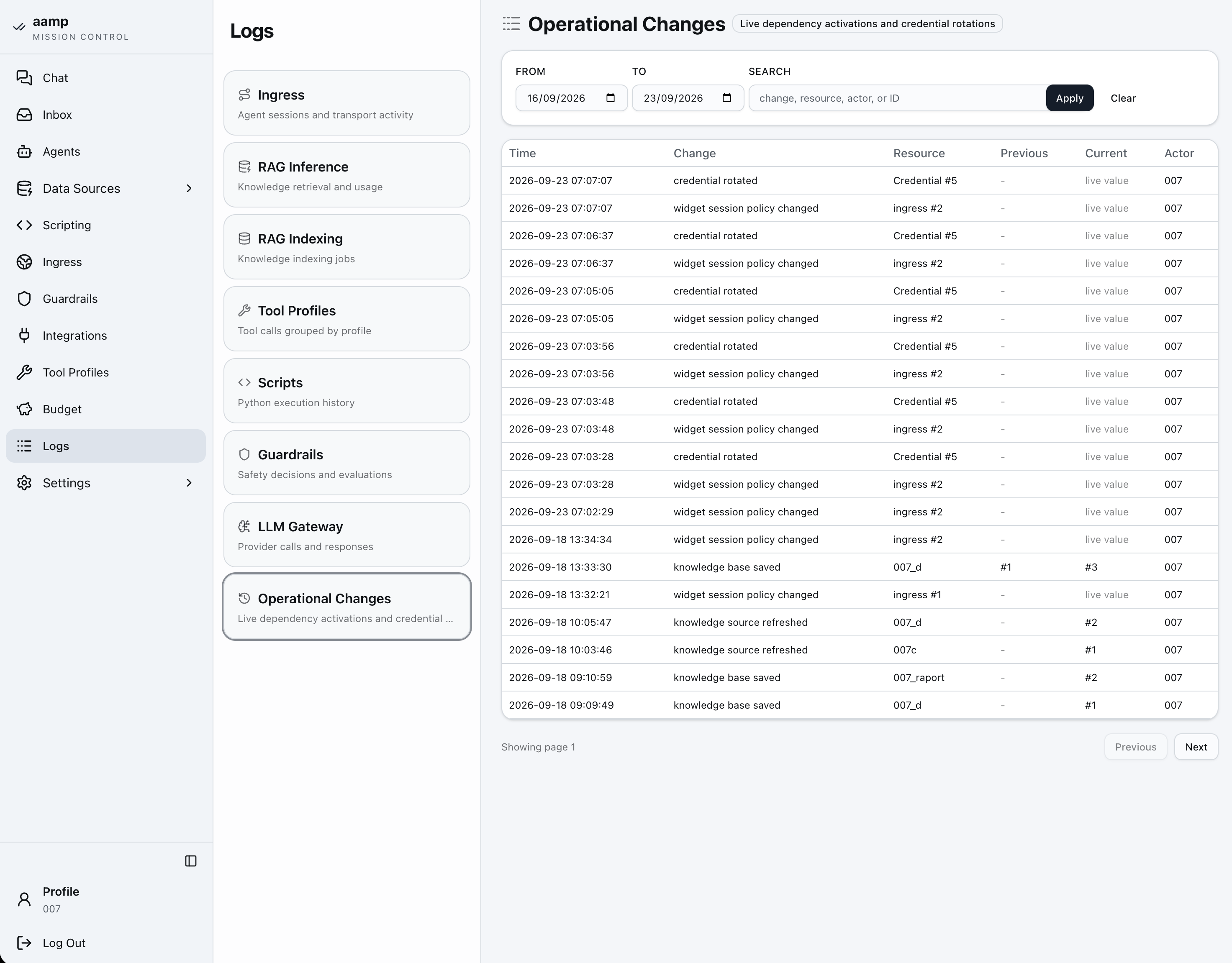Click the Clear filter button
1232x963 pixels.
pos(1122,98)
